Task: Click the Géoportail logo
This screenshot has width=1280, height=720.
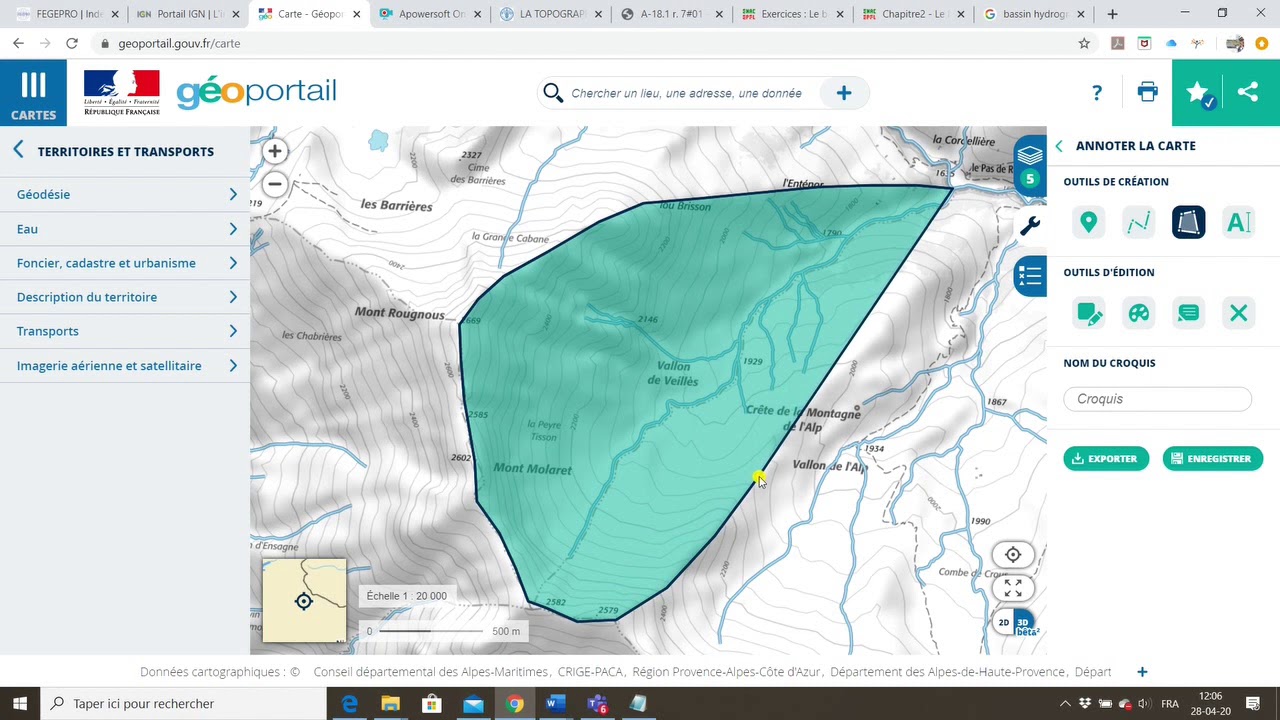Action: (256, 91)
